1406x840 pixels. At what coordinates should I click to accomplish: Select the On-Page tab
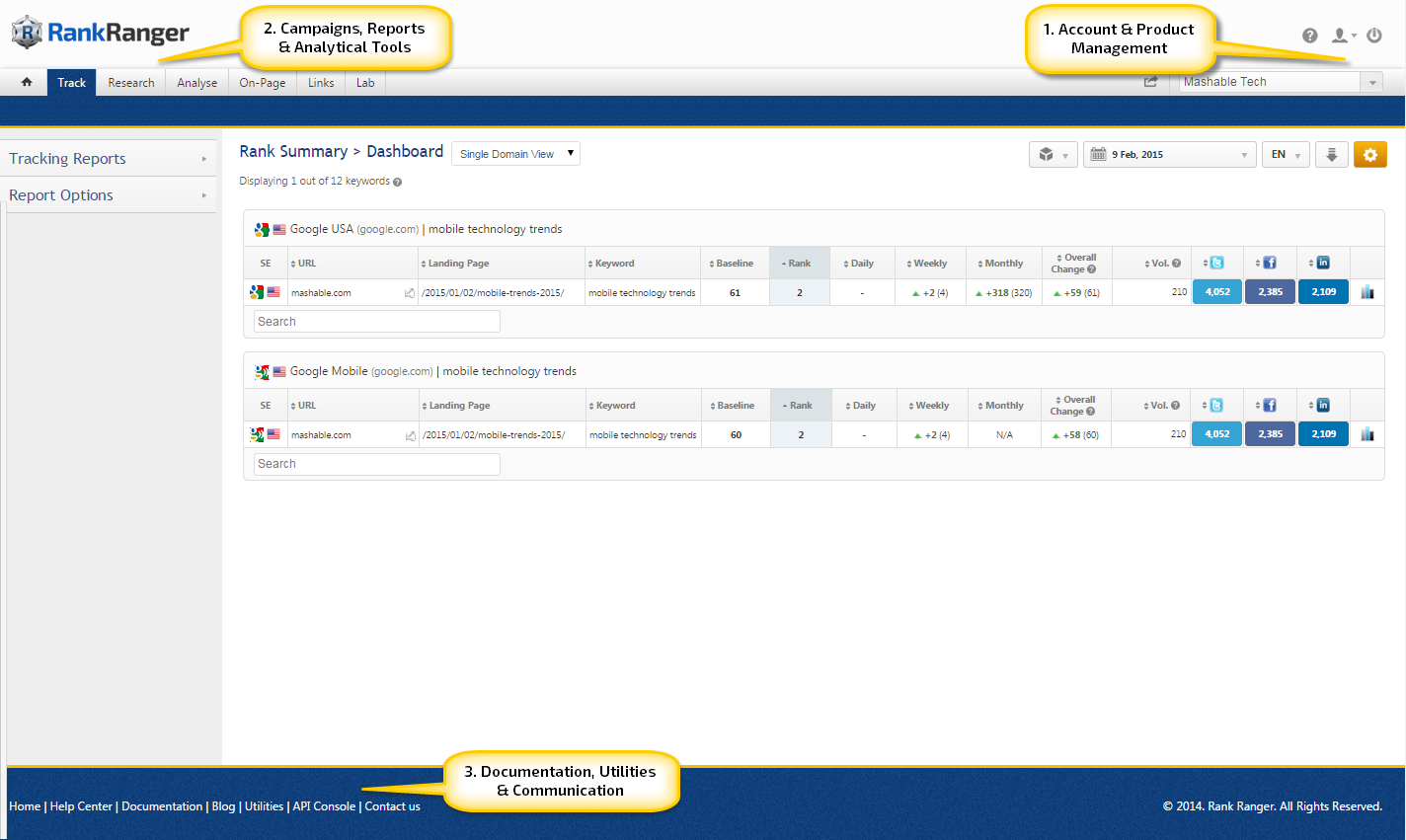click(262, 83)
